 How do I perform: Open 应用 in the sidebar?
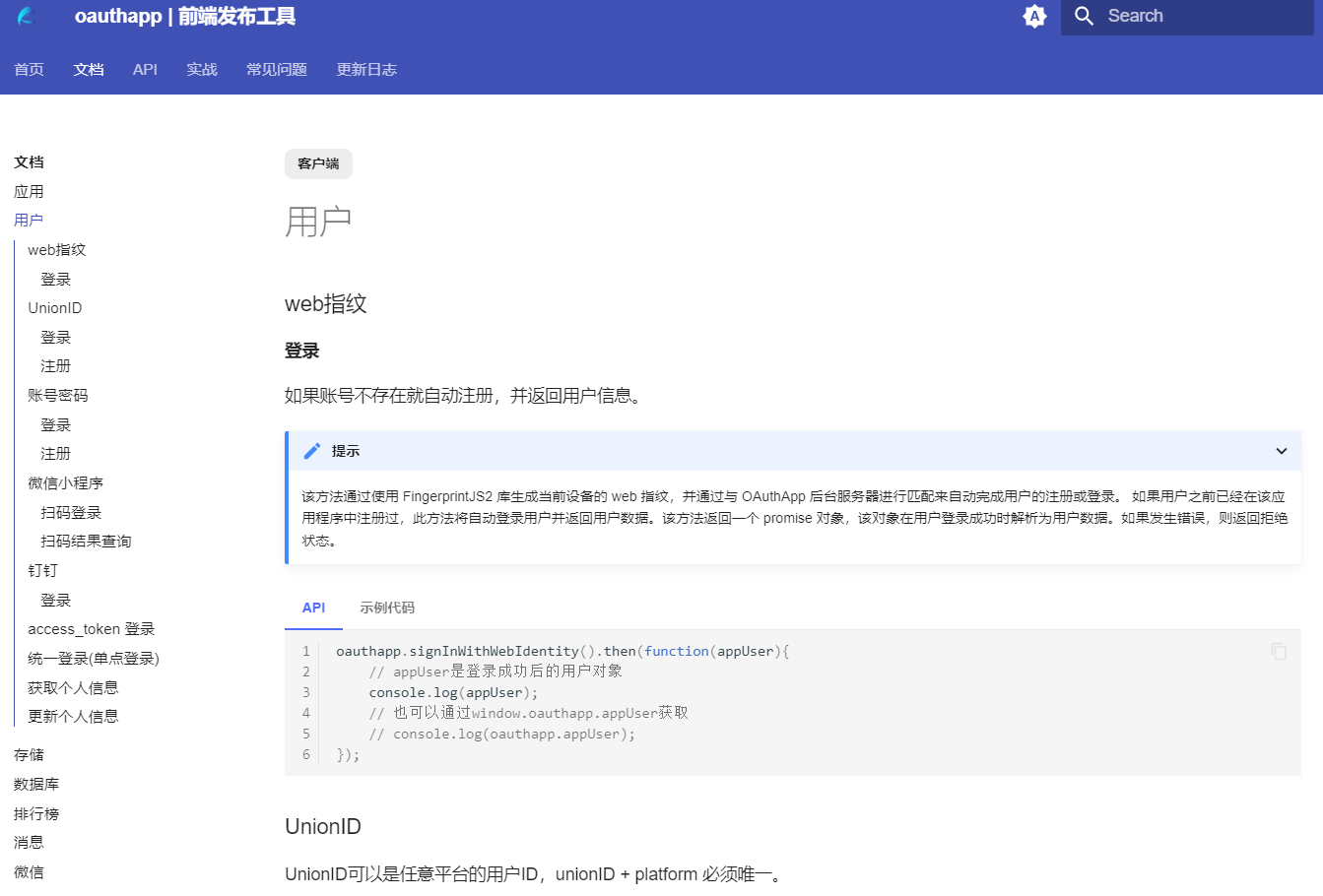[29, 191]
